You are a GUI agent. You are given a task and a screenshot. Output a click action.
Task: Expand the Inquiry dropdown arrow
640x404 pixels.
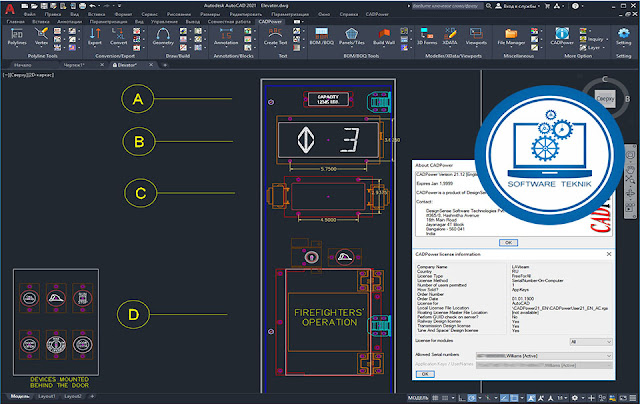click(607, 40)
